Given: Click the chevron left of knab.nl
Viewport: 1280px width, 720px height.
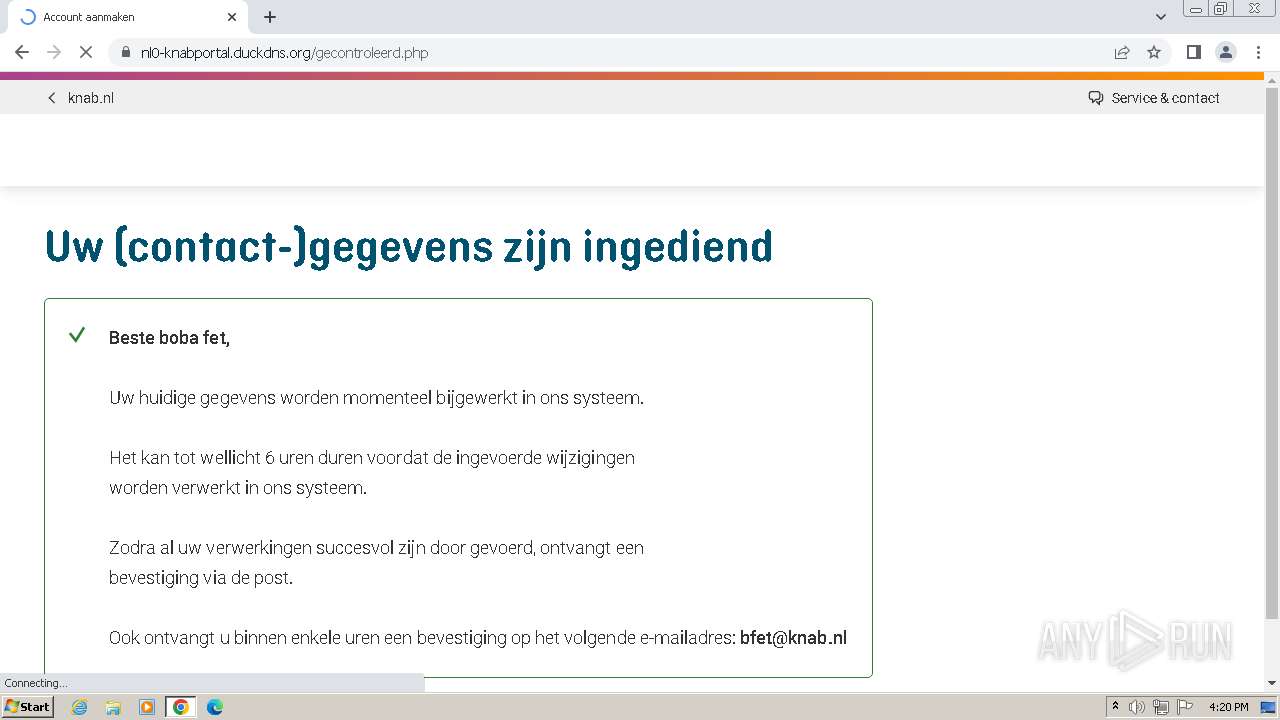Looking at the screenshot, I should coord(52,98).
